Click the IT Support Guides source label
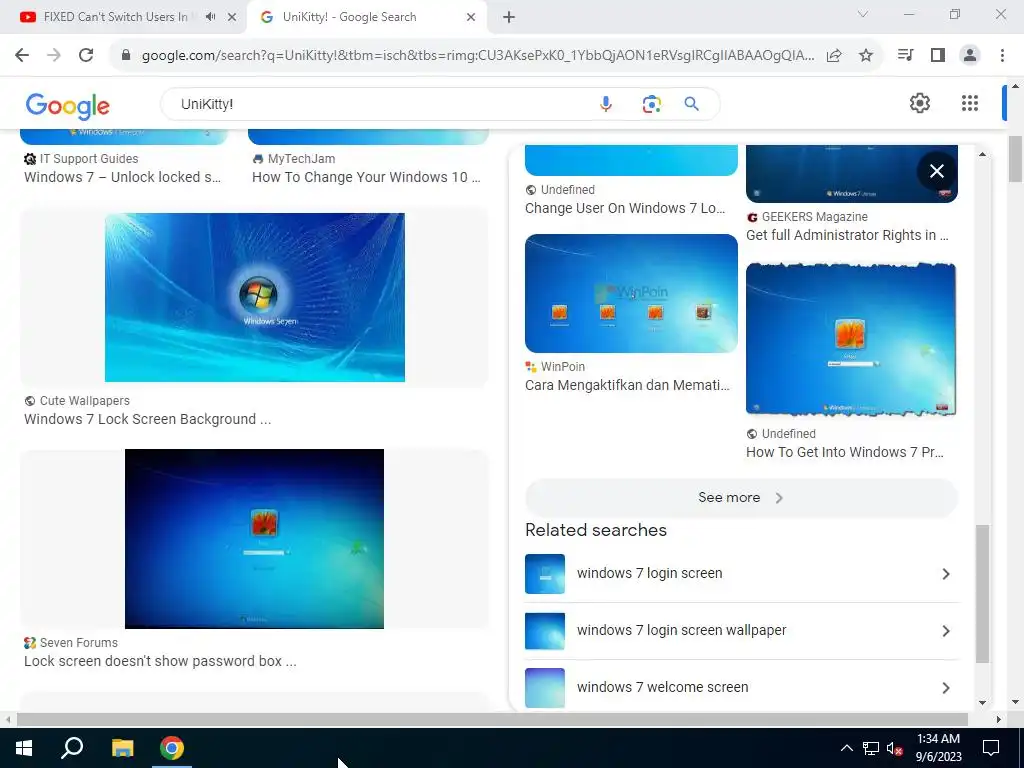Viewport: 1024px width, 768px height. click(x=89, y=159)
